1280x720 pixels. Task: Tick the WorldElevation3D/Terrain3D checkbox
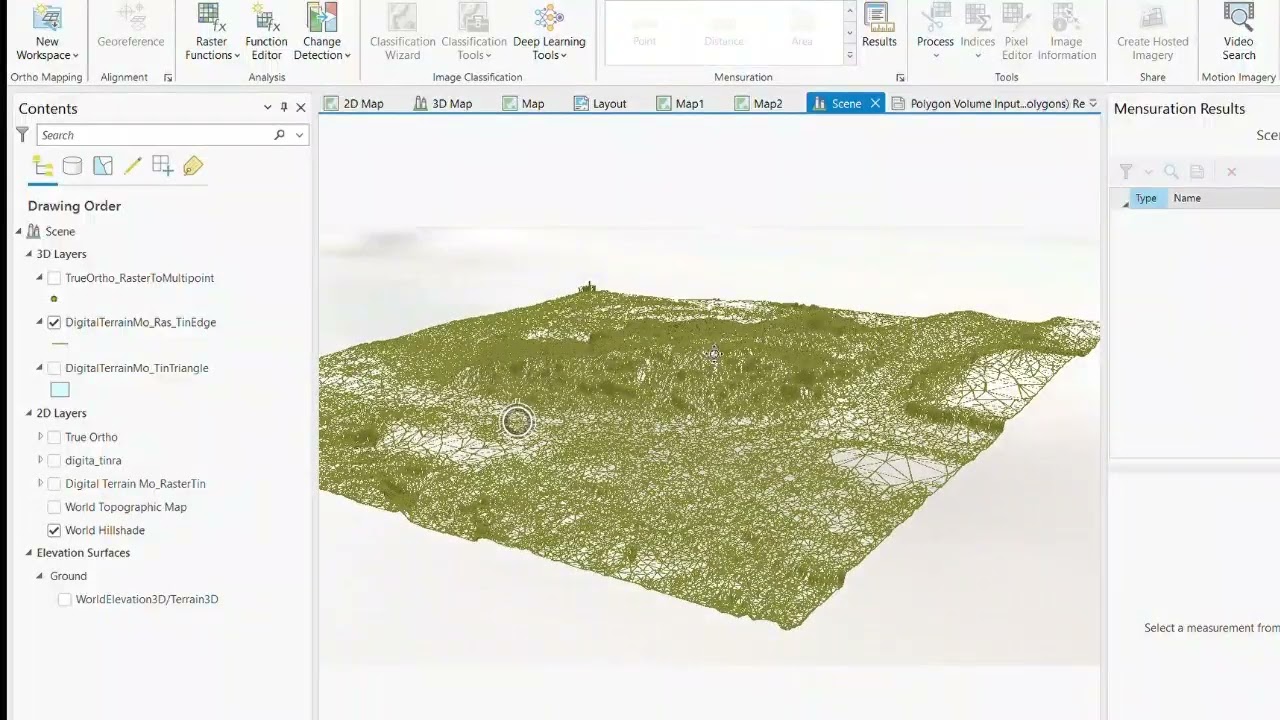coord(65,599)
